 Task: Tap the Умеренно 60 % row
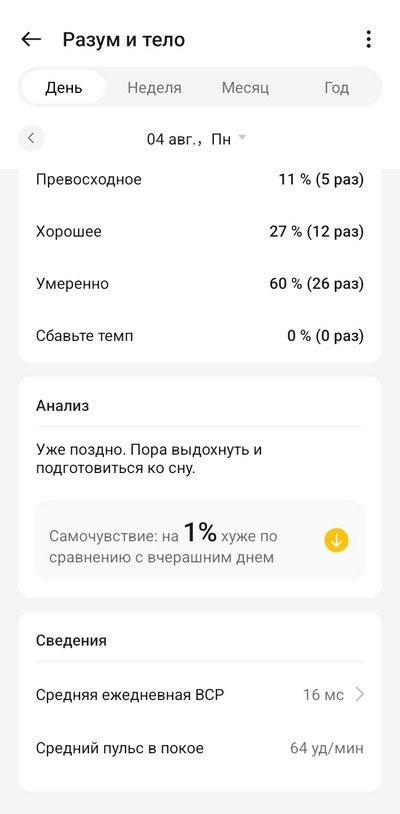200,283
